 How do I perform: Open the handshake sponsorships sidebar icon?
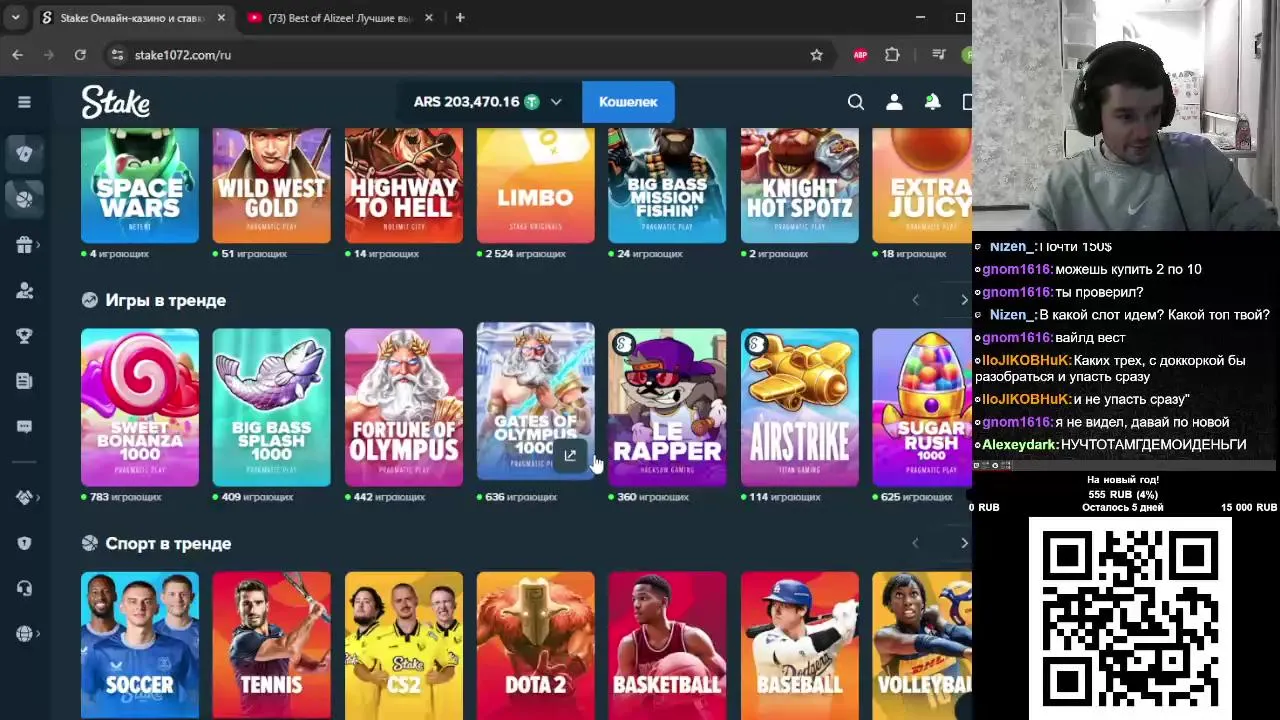tap(25, 497)
